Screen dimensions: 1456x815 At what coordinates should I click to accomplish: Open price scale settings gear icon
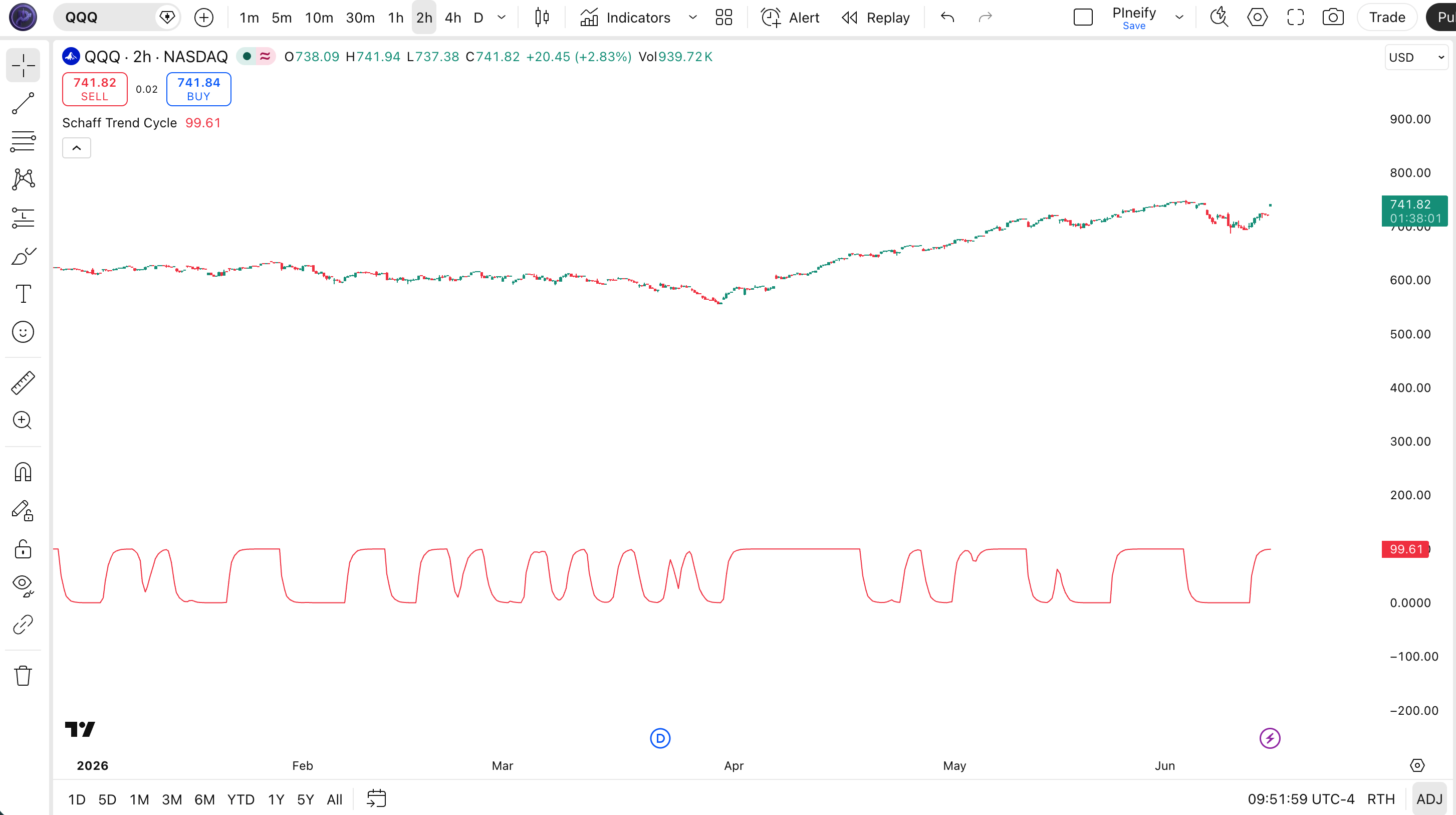coord(1417,766)
